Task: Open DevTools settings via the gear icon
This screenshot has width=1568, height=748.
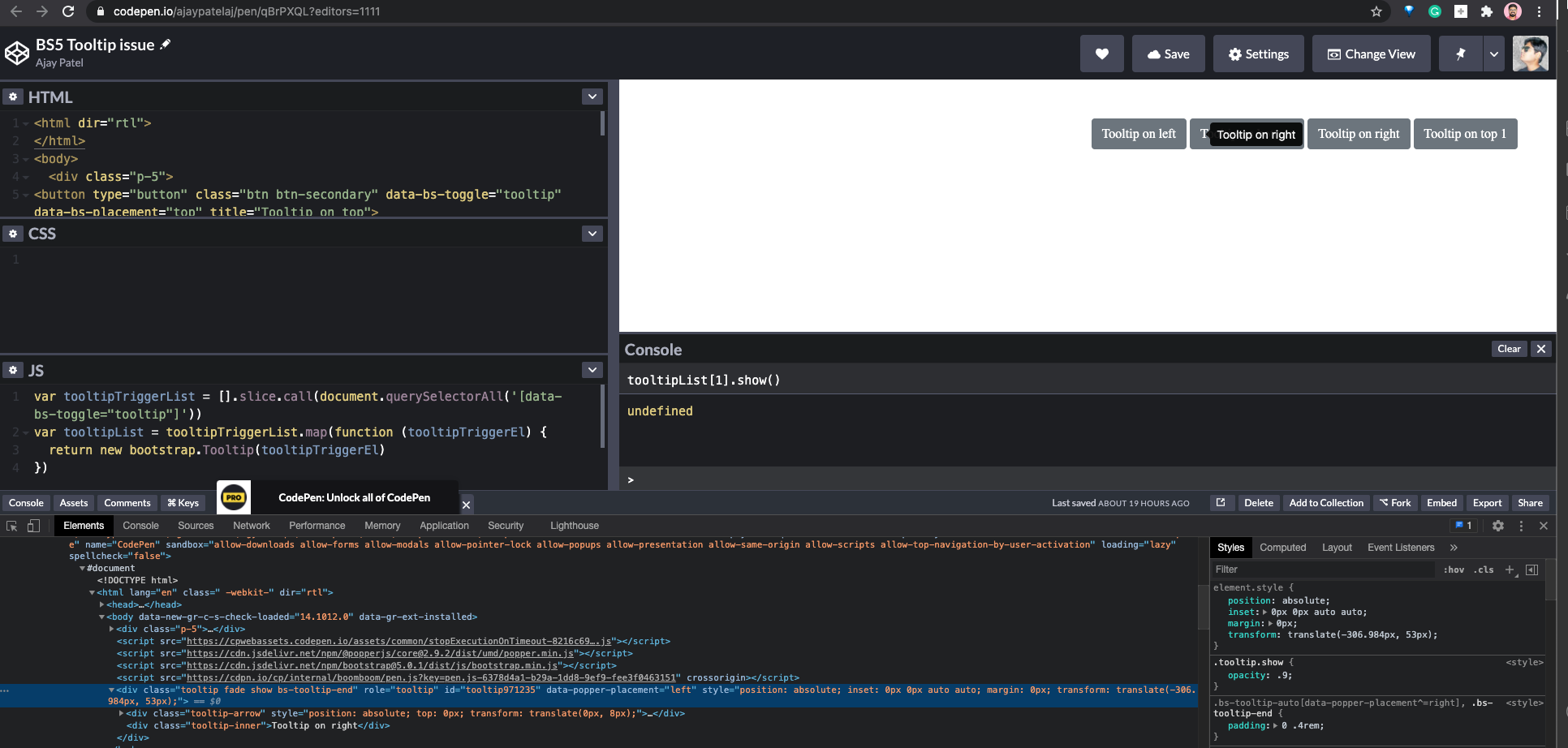Action: (1497, 526)
